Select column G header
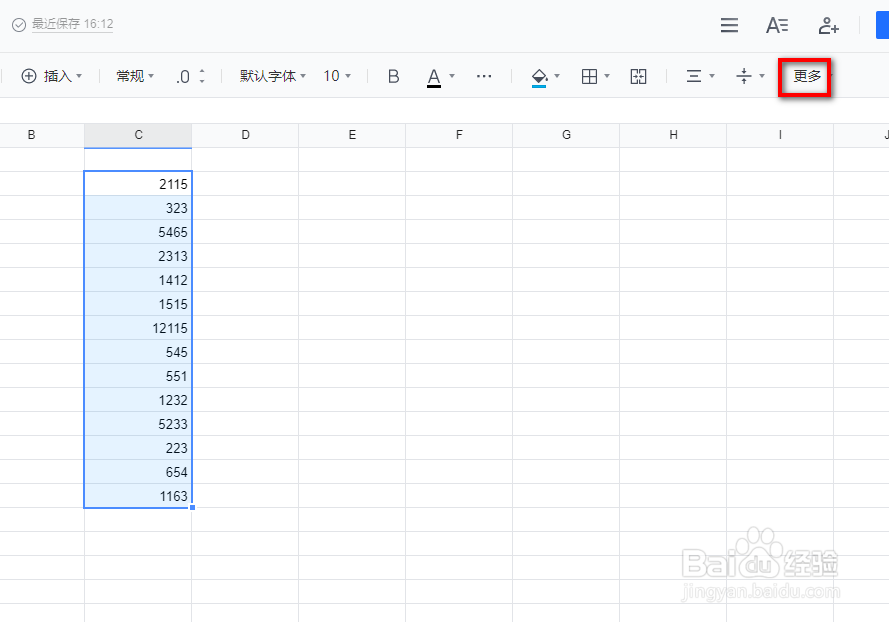 coord(566,135)
